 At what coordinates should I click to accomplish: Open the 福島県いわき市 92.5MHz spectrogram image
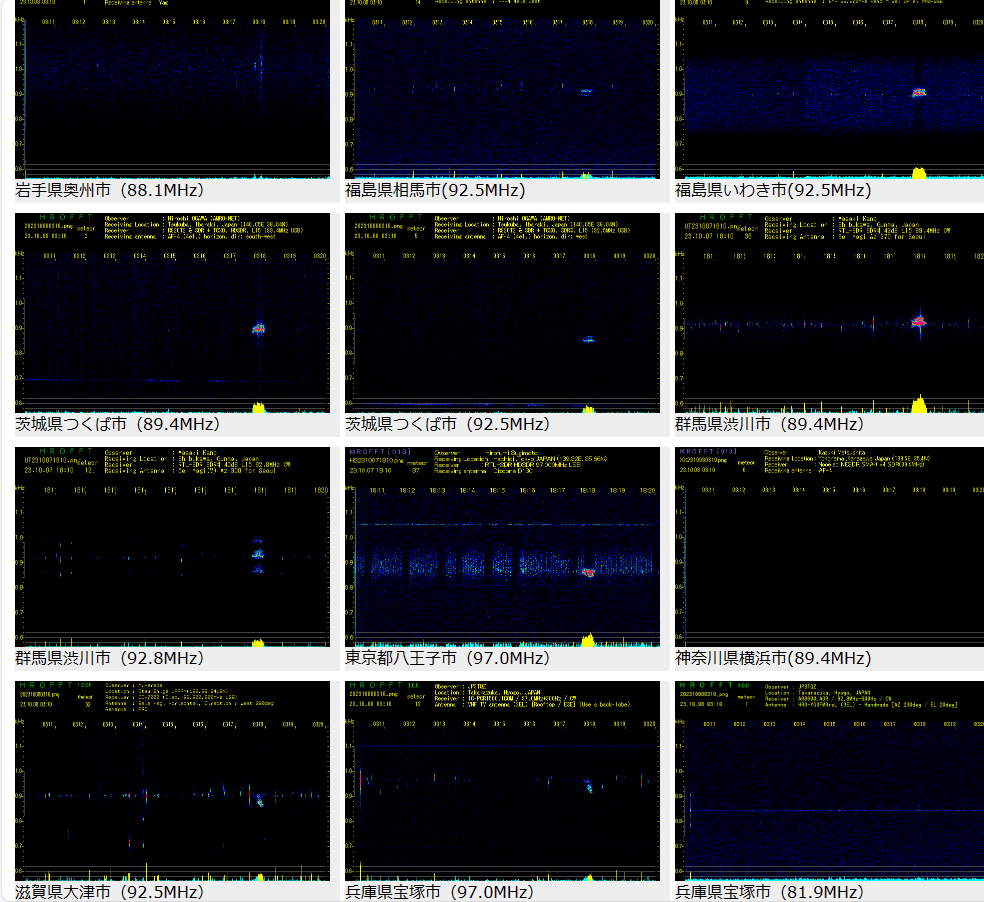coord(830,90)
